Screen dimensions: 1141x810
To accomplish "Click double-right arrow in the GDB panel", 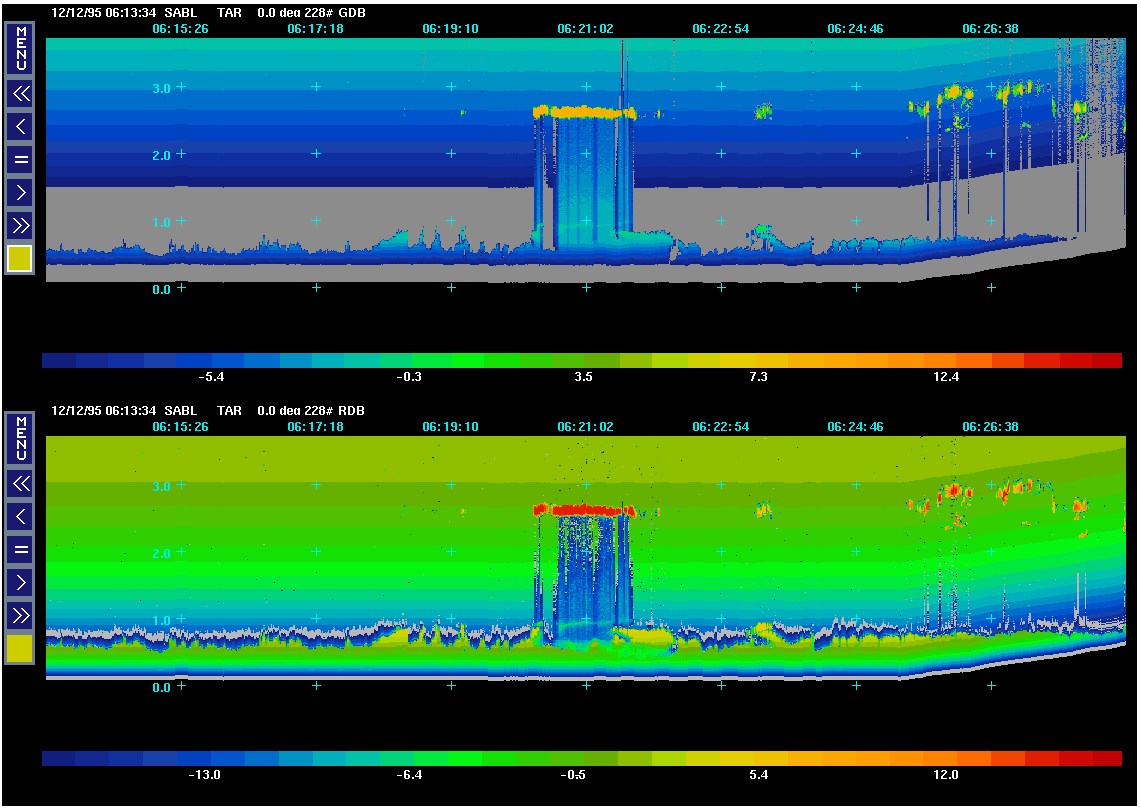I will (21, 224).
